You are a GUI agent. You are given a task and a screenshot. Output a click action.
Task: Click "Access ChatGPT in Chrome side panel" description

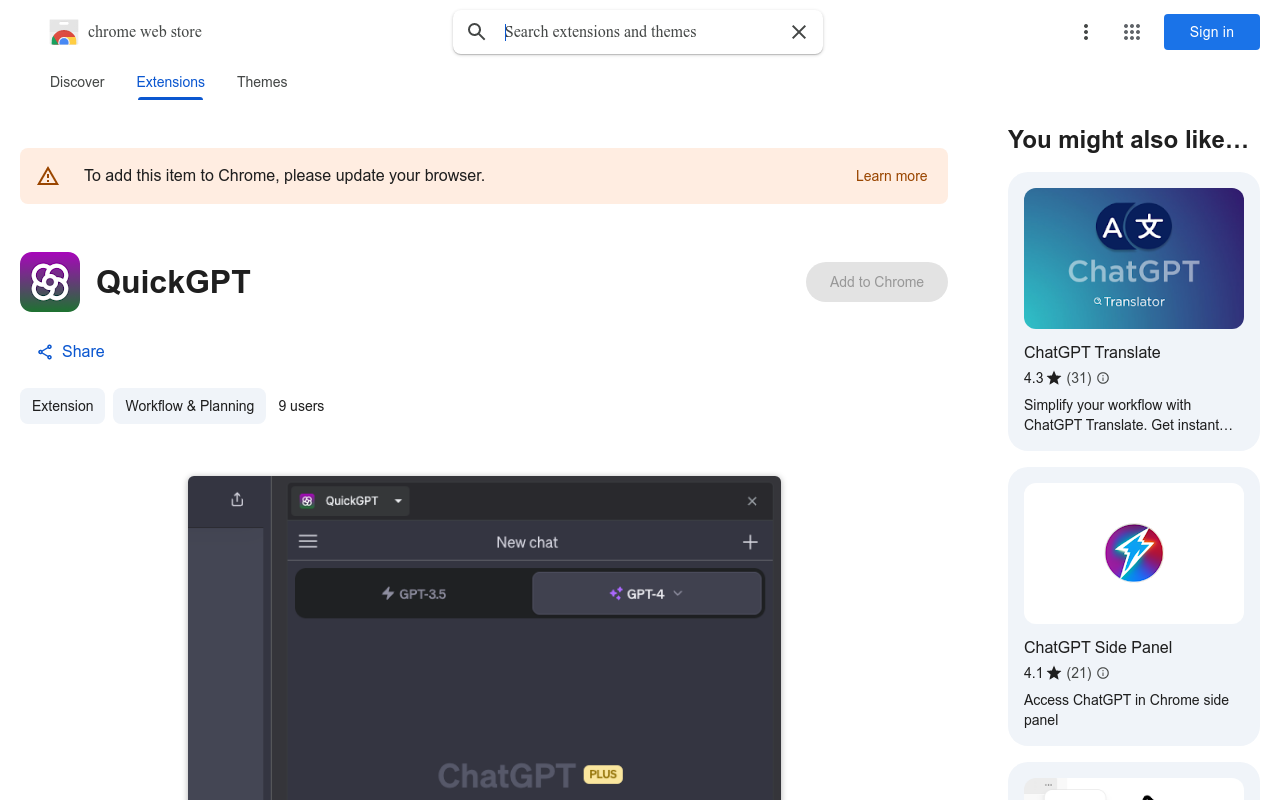click(x=1126, y=710)
